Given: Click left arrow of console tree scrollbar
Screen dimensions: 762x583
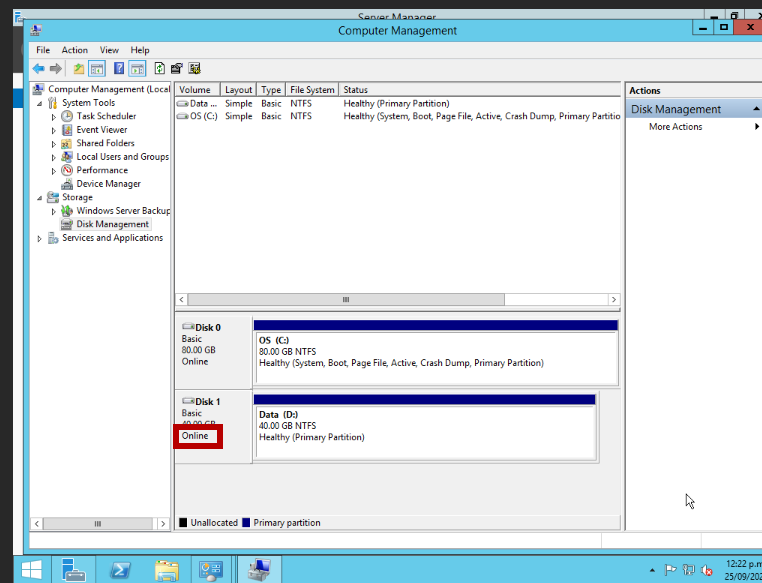Looking at the screenshot, I should (x=36, y=523).
